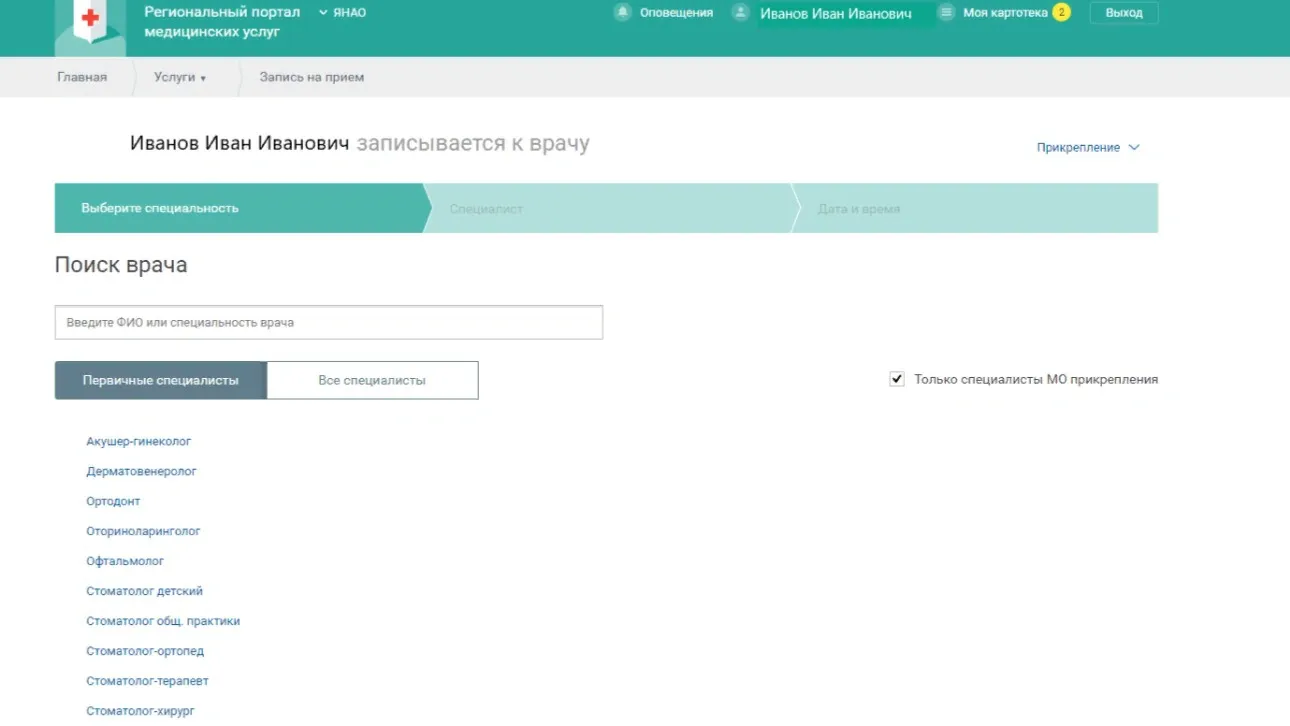Select the Офтальмолог specialty
This screenshot has width=1290, height=726.
pyautogui.click(x=125, y=560)
